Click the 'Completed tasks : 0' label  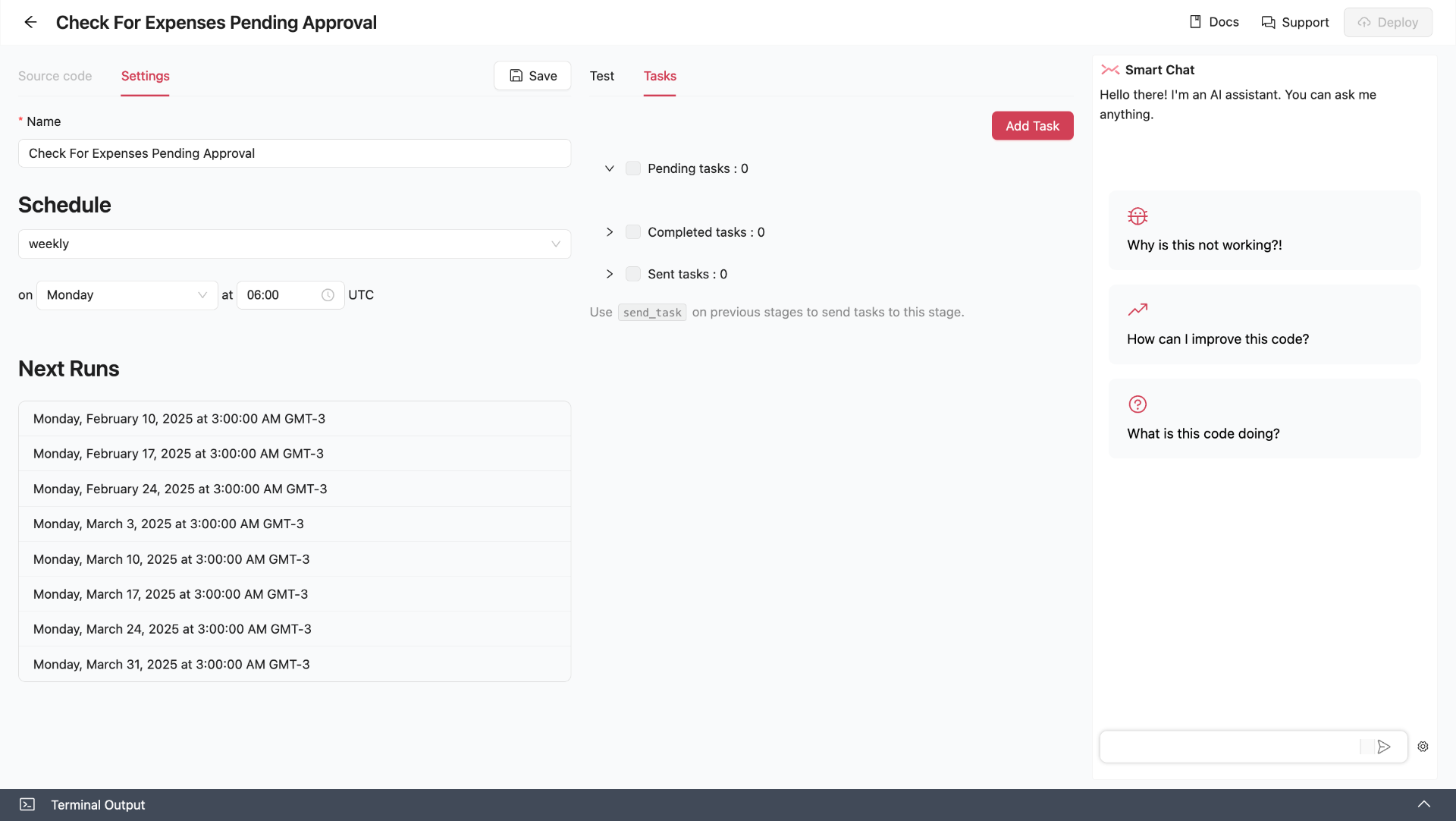click(x=706, y=232)
